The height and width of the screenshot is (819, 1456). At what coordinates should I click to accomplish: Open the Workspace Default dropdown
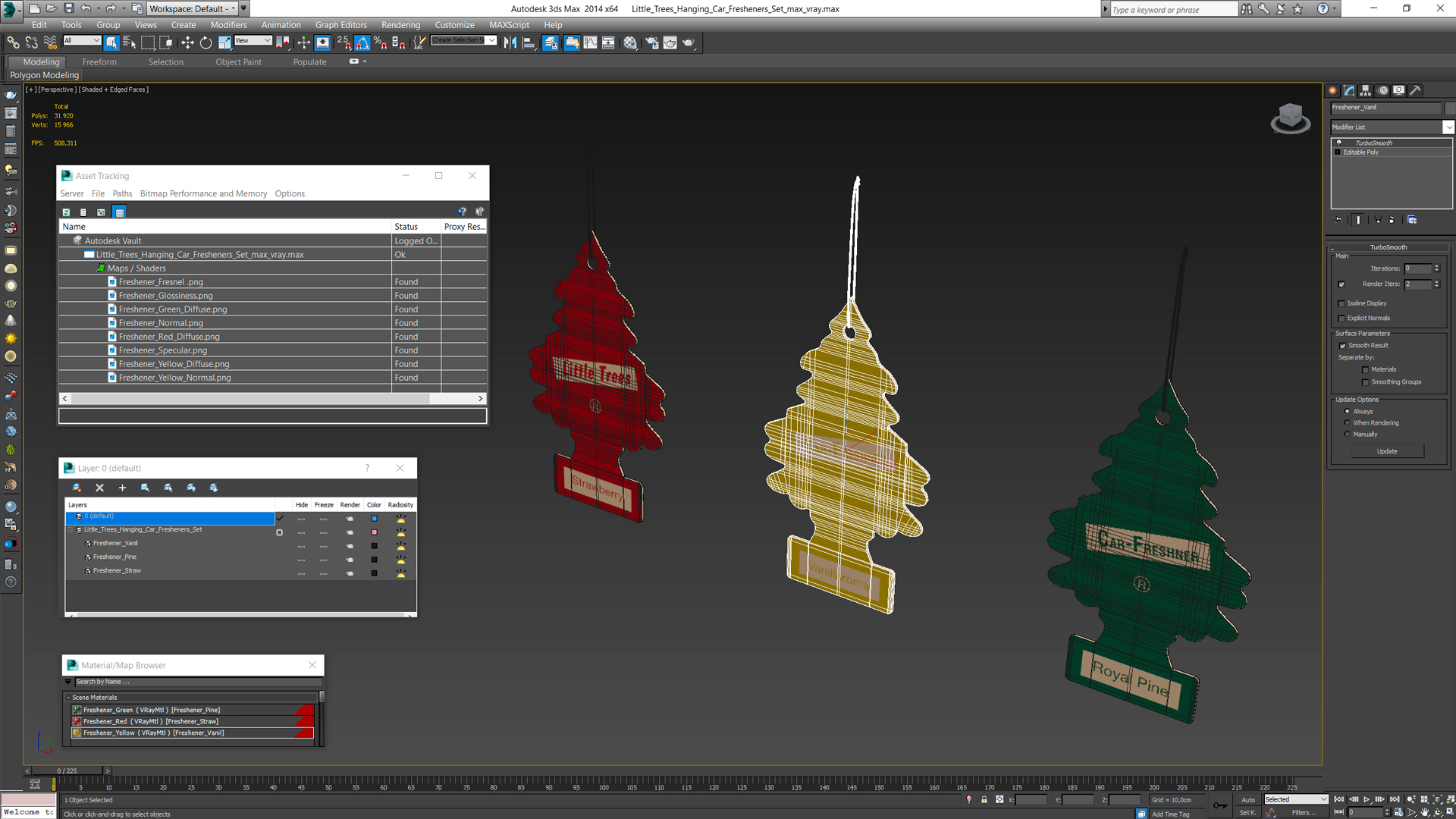point(192,8)
